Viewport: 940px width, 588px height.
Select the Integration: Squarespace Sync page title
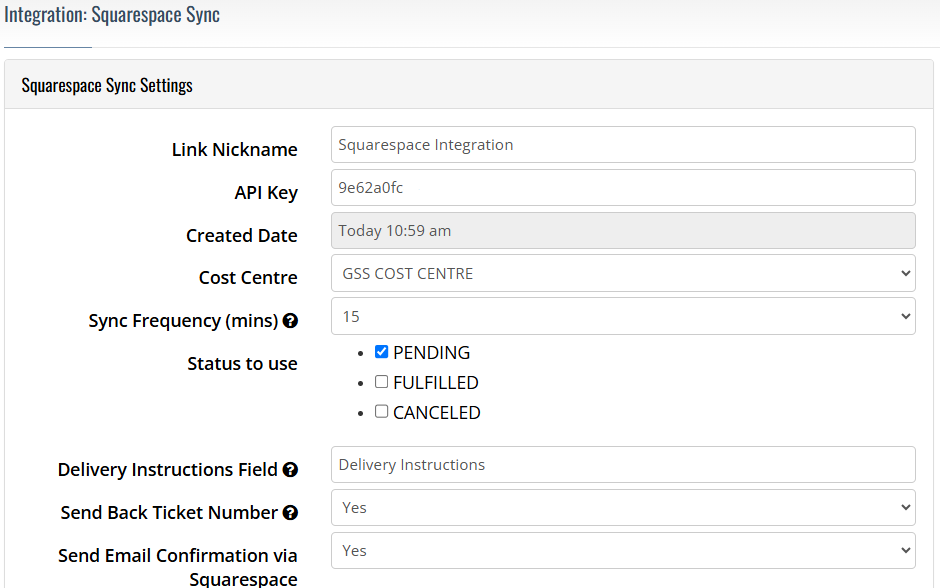click(x=112, y=14)
